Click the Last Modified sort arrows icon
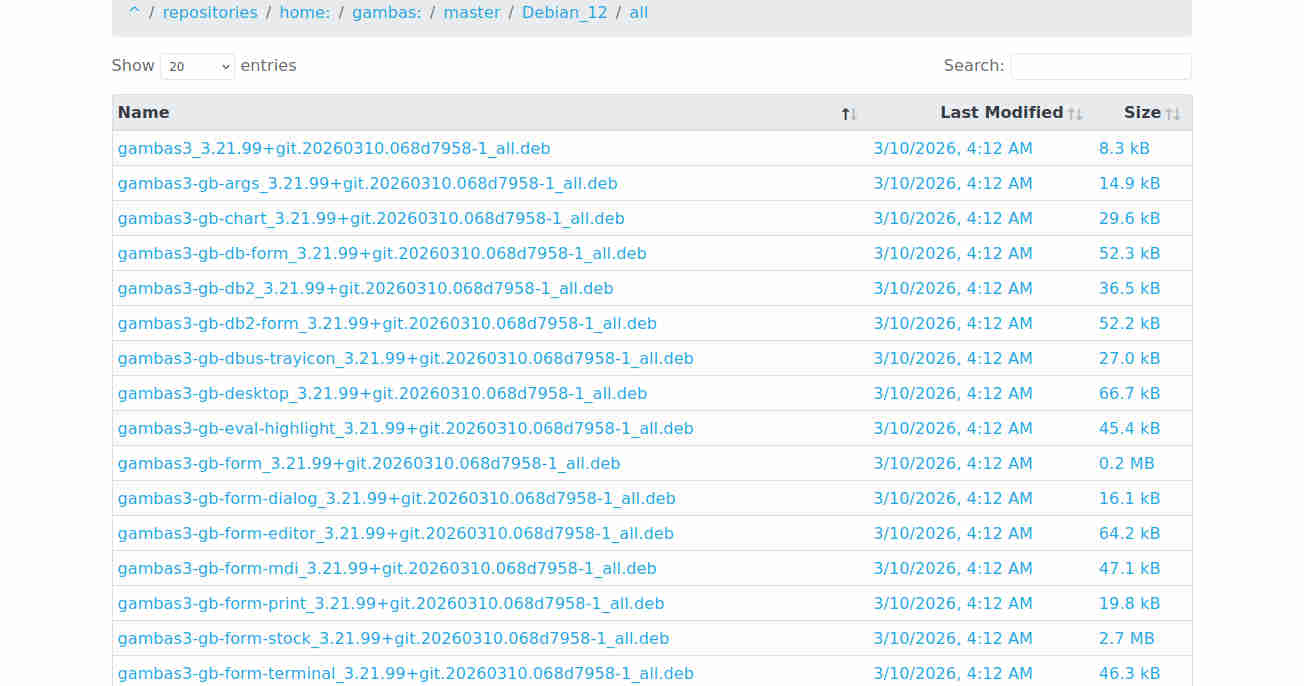The image size is (1304, 686). [x=1075, y=114]
